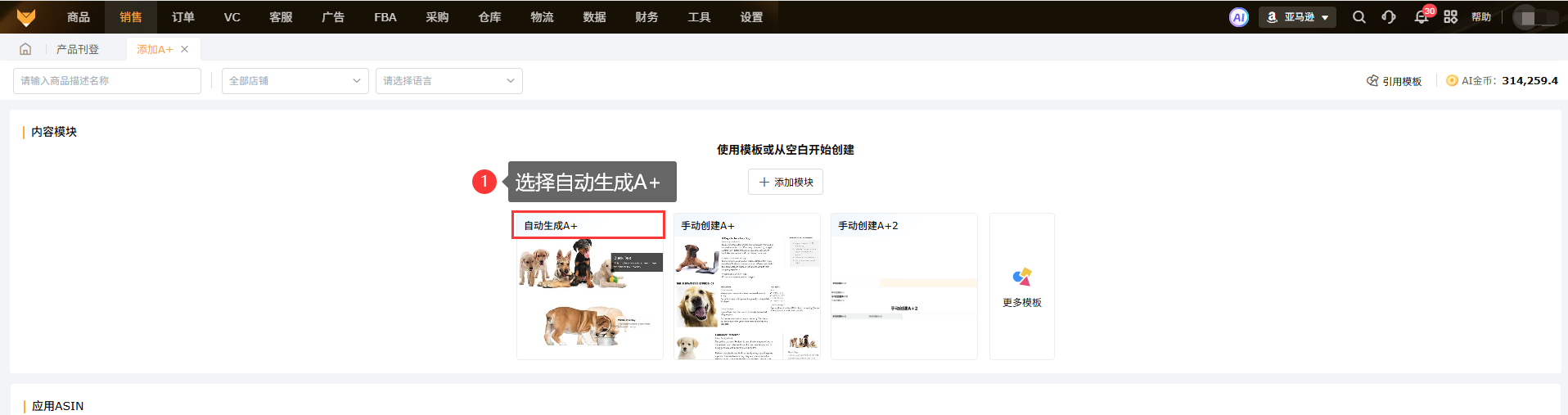This screenshot has height=415, width=1568.
Task: Open the FBA menu
Action: [385, 17]
